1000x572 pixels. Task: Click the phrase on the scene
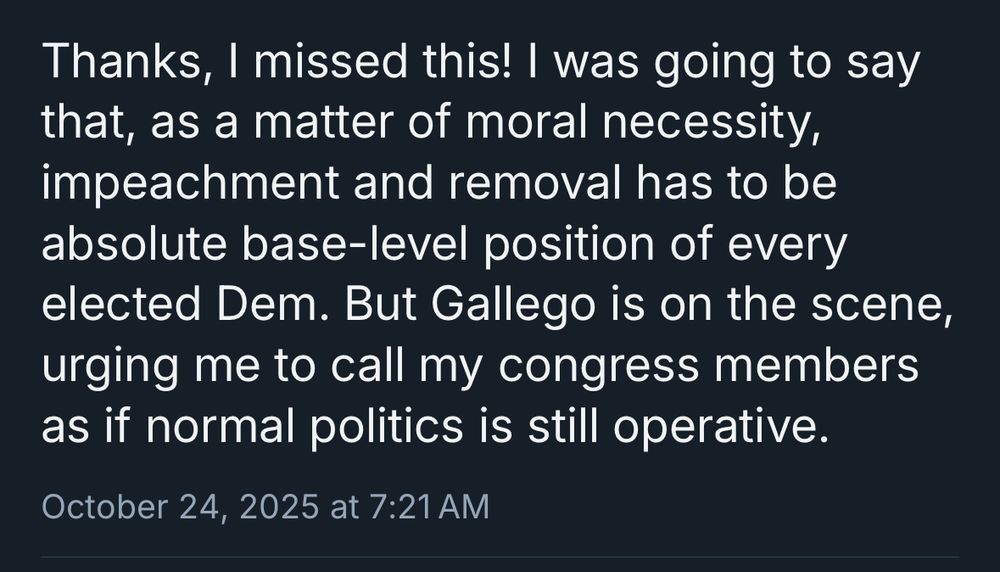click(816, 307)
